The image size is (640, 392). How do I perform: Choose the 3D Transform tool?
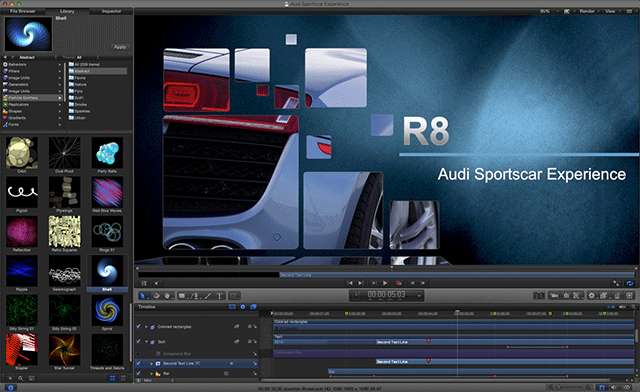[156, 296]
